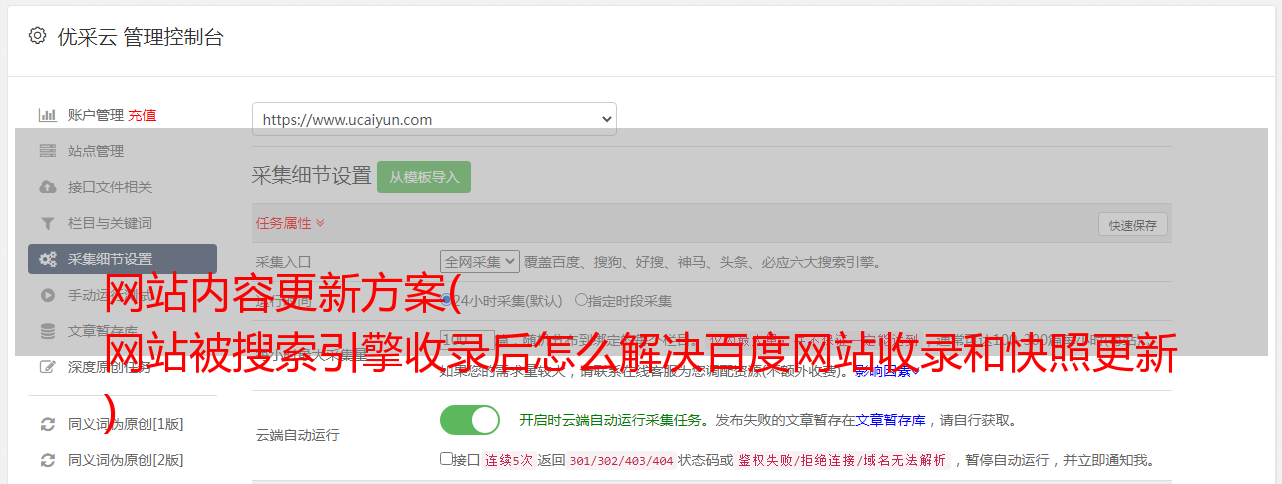Click the gear icon beside 优采云 管理控制台
Screen dimensions: 1282x484
[x=37, y=36]
